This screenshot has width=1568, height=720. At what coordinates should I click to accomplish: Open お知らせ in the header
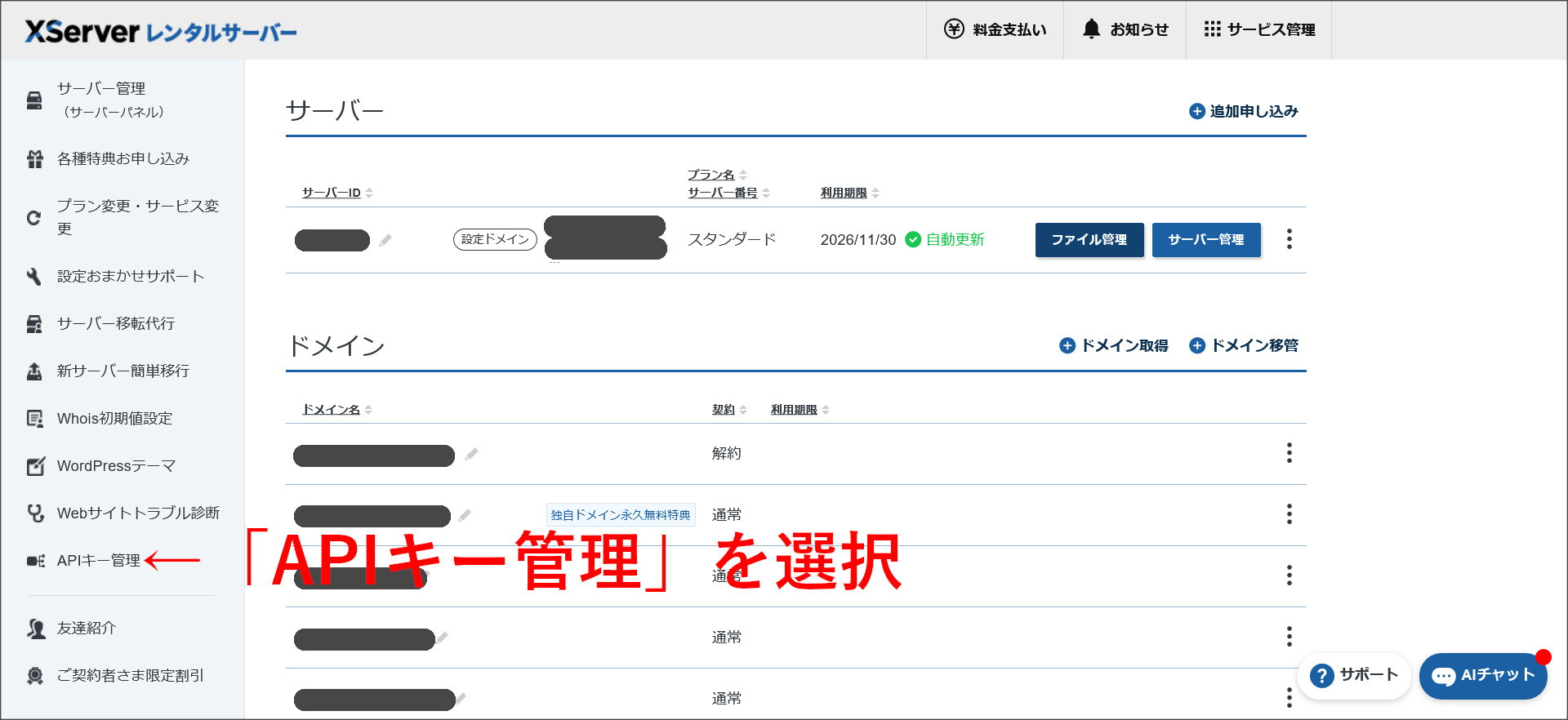click(1125, 29)
